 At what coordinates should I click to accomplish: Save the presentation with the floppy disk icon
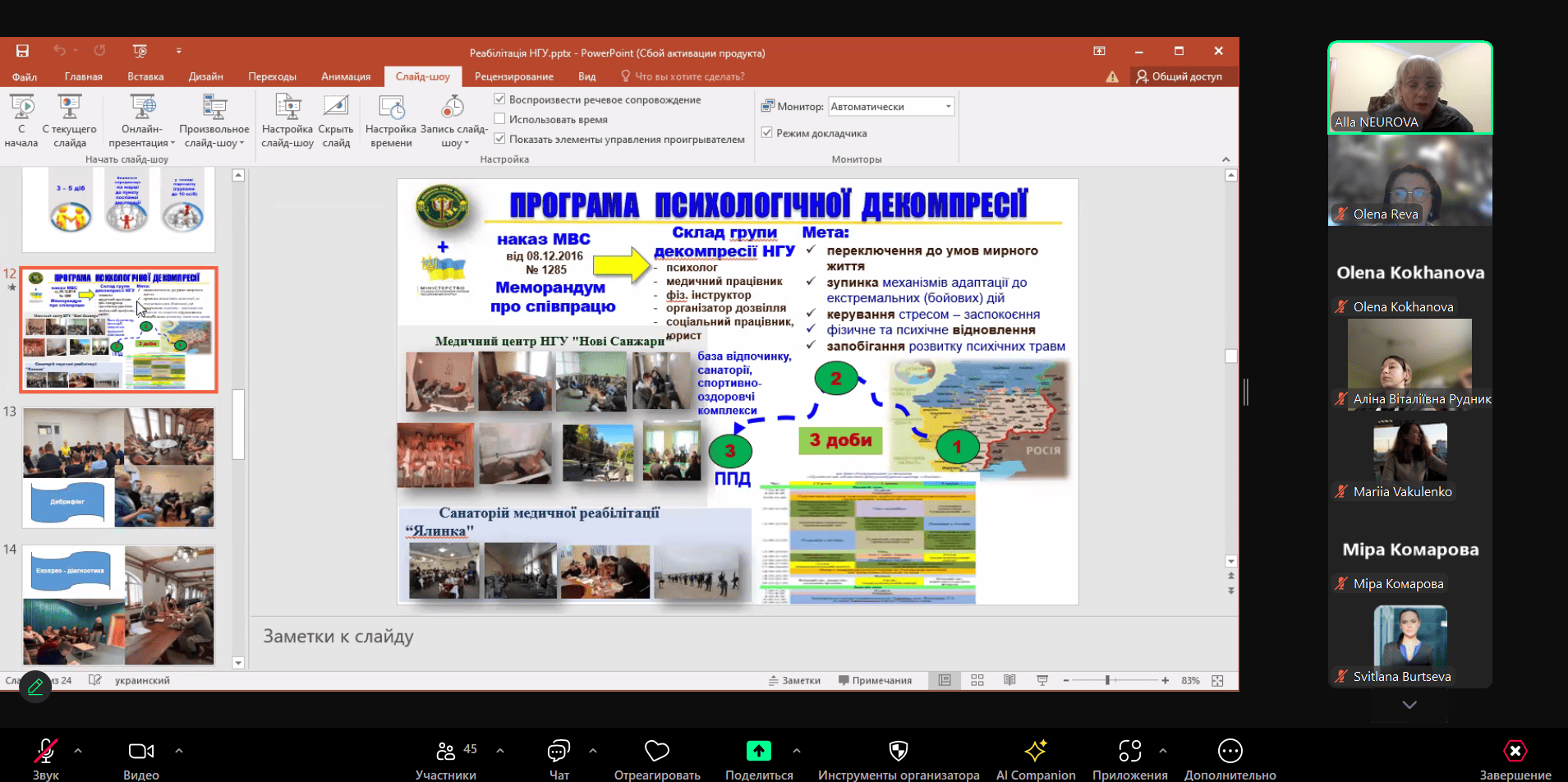[x=22, y=51]
